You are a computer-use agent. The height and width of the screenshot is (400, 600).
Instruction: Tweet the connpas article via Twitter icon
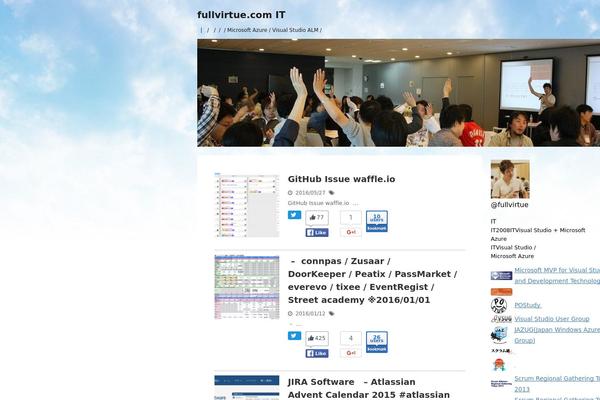294,336
